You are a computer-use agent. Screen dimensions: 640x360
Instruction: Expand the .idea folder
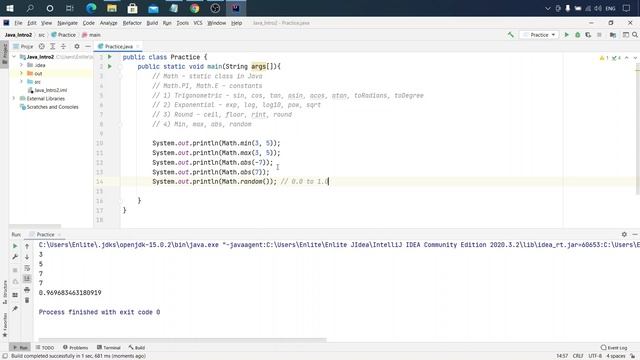[x=21, y=65]
